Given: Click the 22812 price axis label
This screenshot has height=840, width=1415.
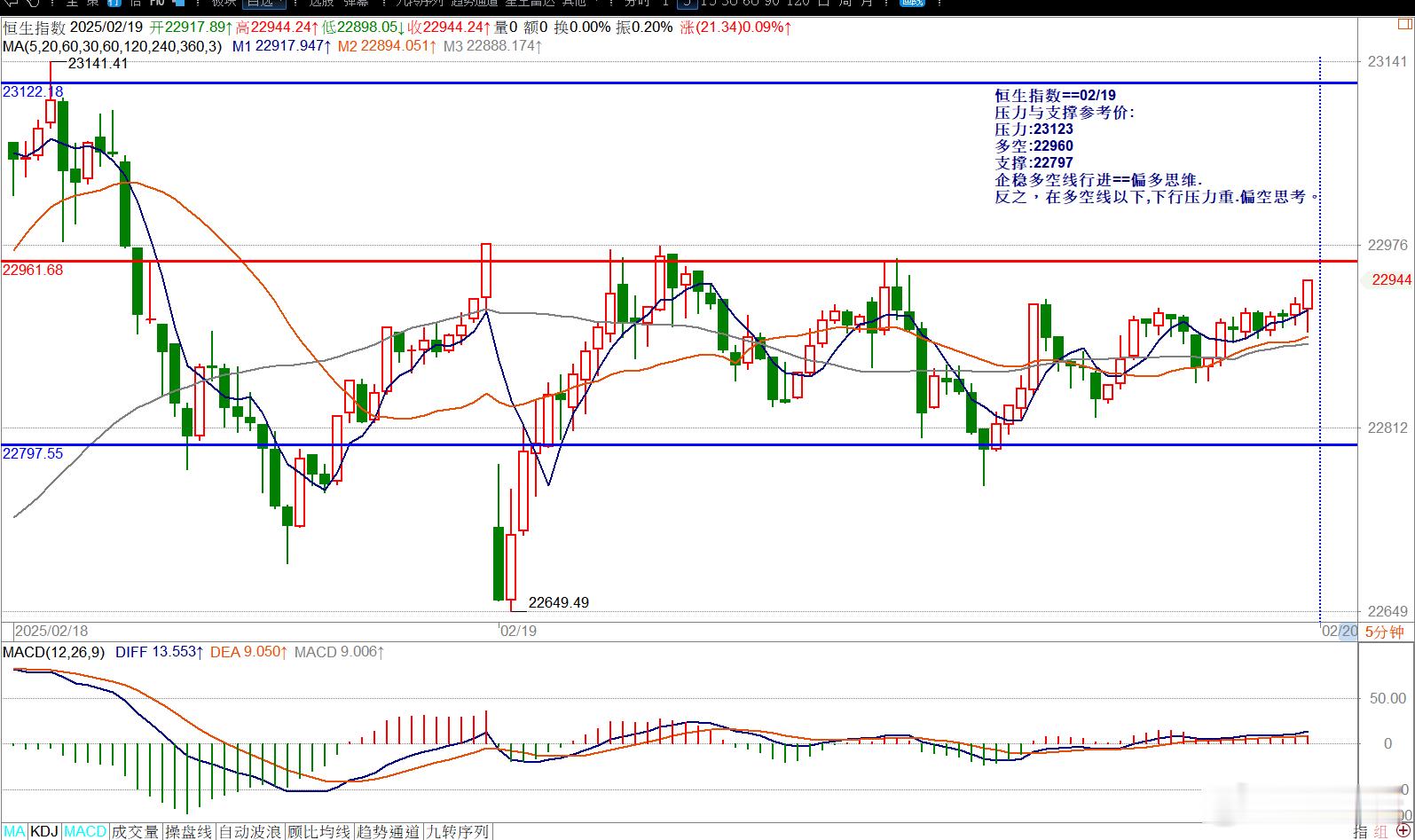Looking at the screenshot, I should point(1387,428).
